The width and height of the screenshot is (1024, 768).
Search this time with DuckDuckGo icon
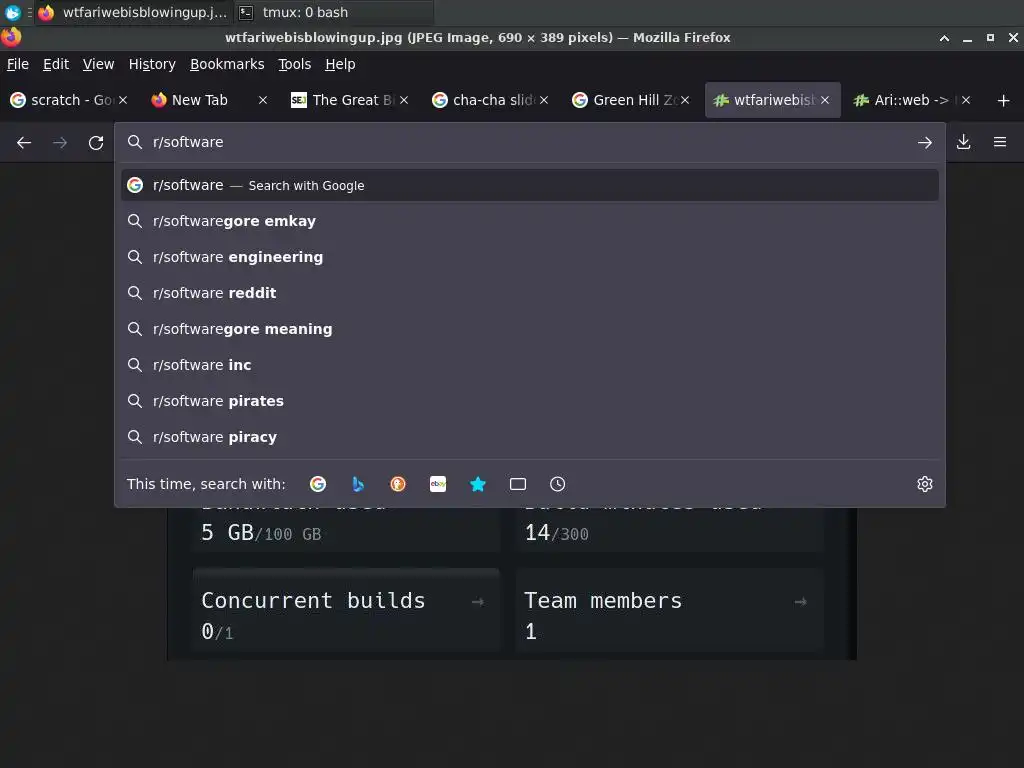pos(398,484)
